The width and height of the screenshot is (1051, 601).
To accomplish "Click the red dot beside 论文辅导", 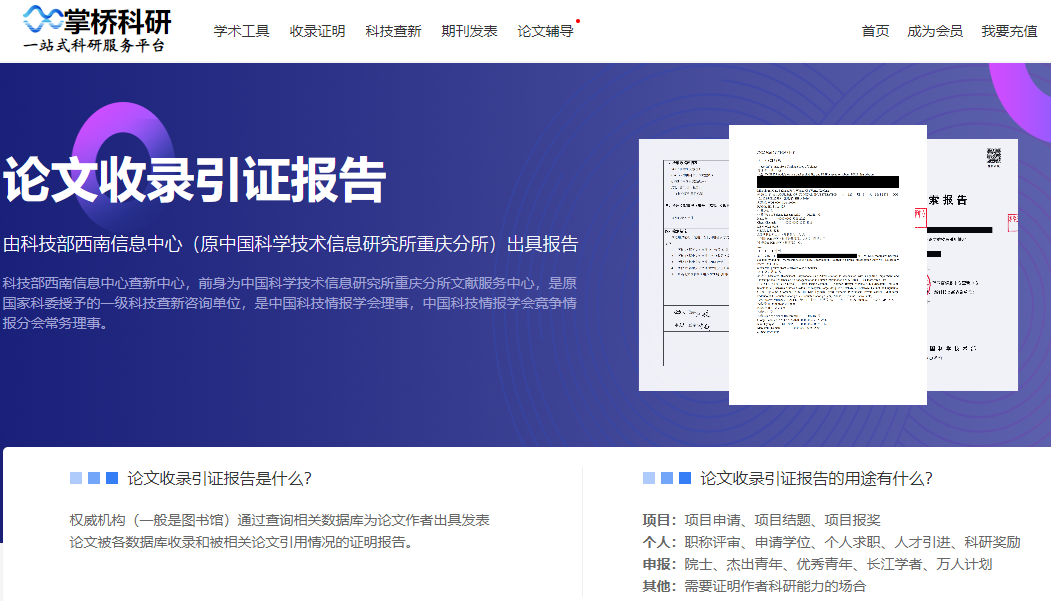I will click(x=578, y=21).
